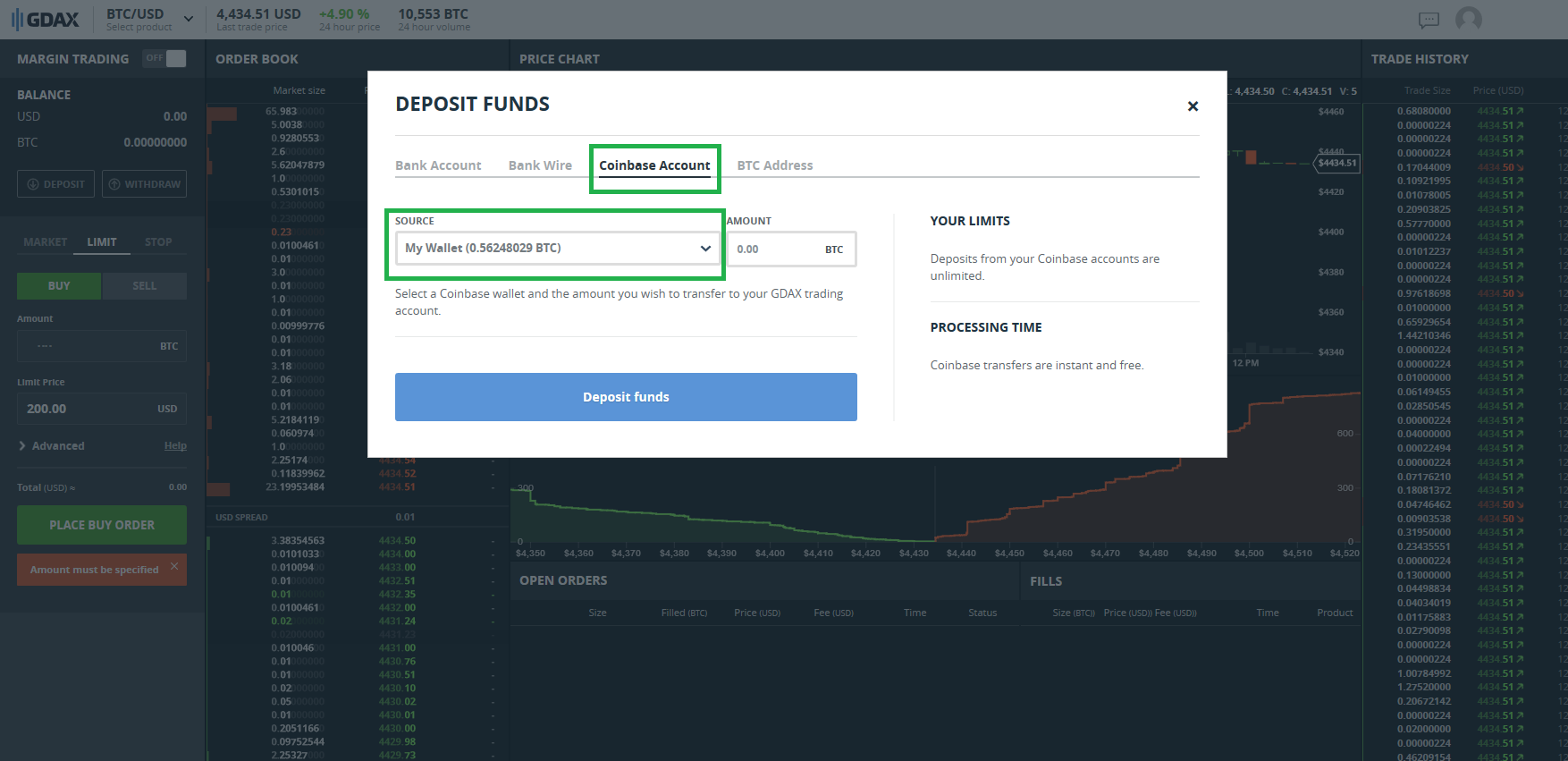The height and width of the screenshot is (761, 1568).
Task: Click the Product column in Fills
Action: 1335,613
